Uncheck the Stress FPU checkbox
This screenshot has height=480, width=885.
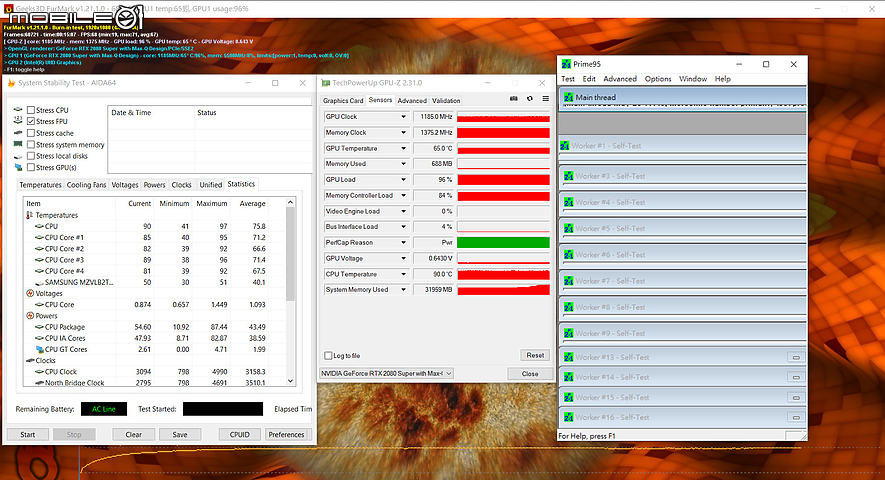pyautogui.click(x=31, y=121)
